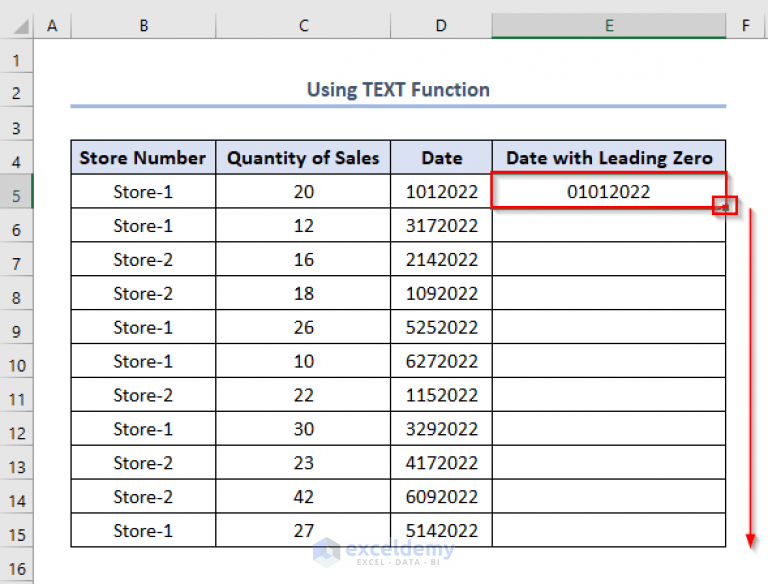
Task: Click empty cell E10 beside 6272022
Action: pos(609,361)
